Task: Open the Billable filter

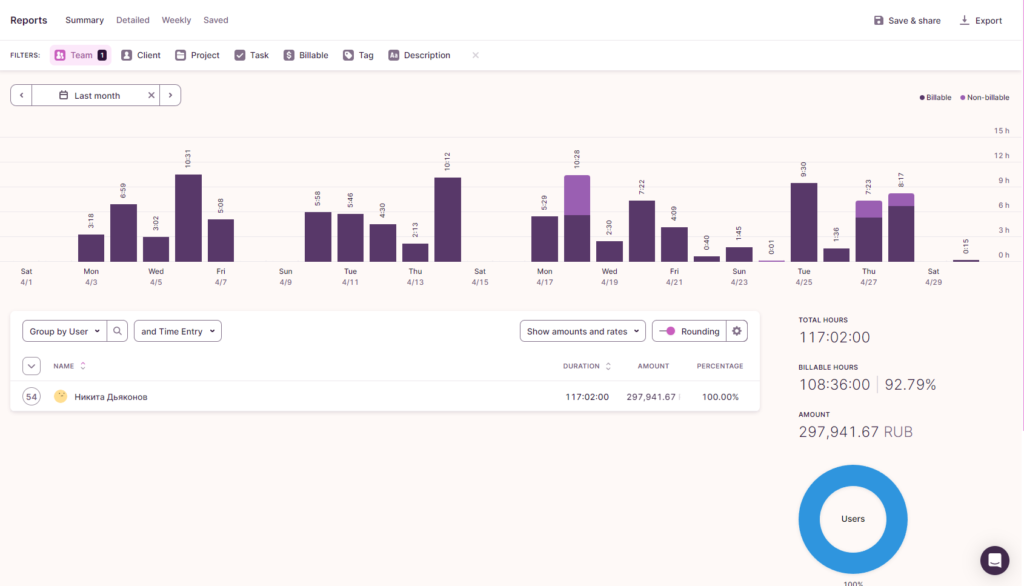Action: 305,55
